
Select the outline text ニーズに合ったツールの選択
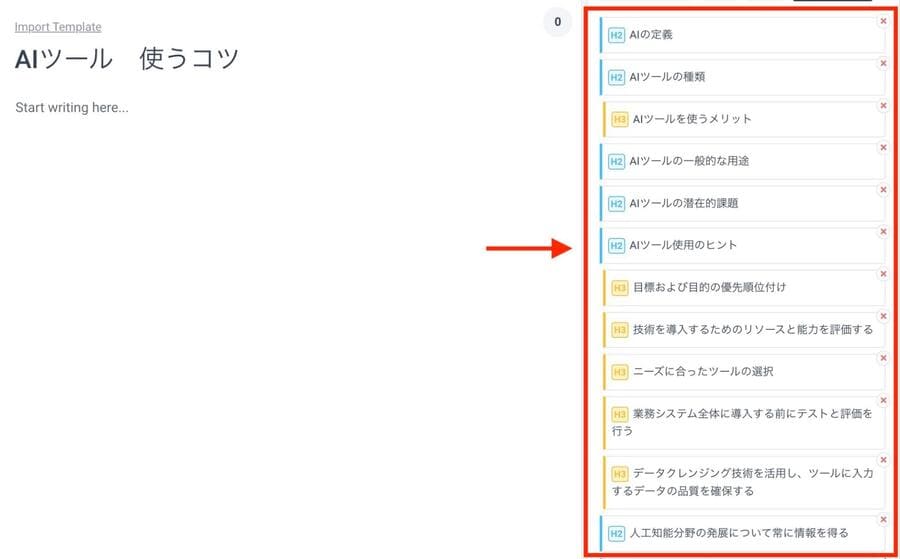pyautogui.click(x=703, y=371)
